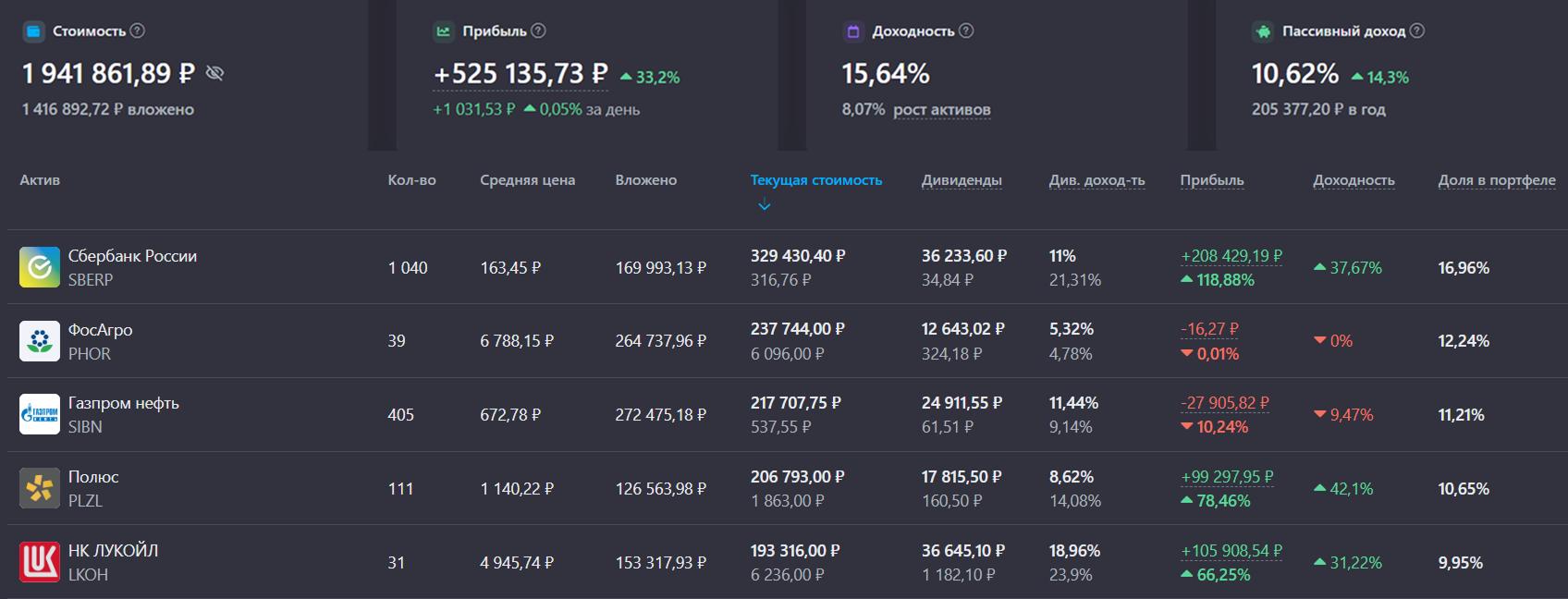Screen dimensions: 1568x599
Task: Sort table by Див. доход-ть column
Action: pyautogui.click(x=1096, y=180)
